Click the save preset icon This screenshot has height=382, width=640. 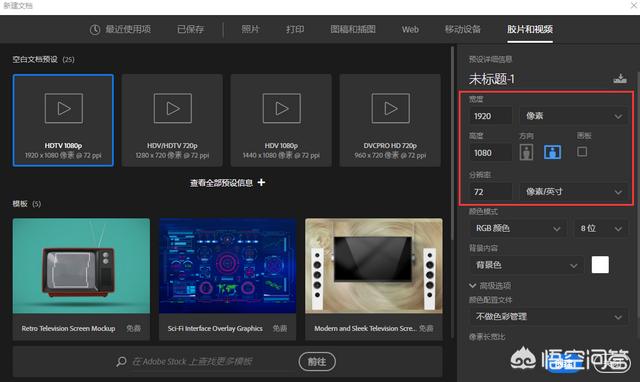tap(620, 78)
